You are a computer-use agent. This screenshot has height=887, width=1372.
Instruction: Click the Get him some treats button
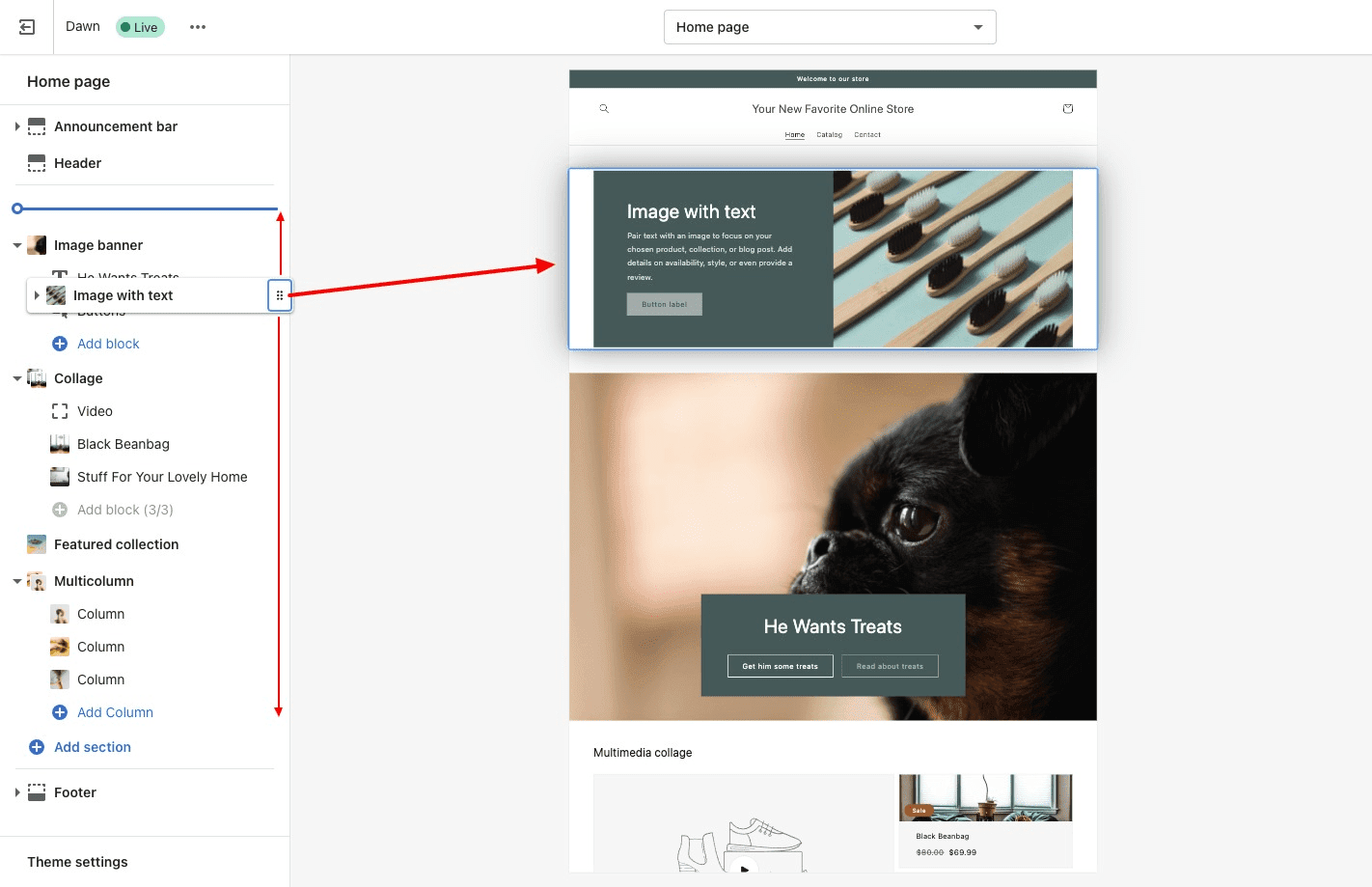tap(780, 665)
